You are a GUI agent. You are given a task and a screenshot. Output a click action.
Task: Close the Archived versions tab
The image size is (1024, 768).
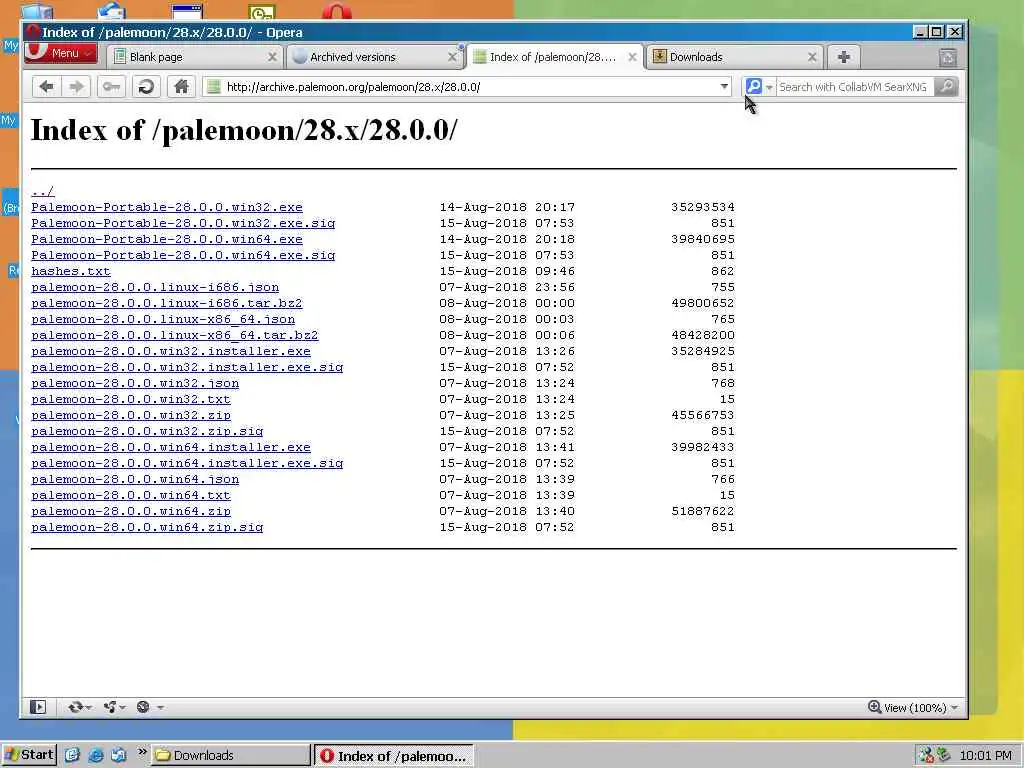pyautogui.click(x=452, y=57)
